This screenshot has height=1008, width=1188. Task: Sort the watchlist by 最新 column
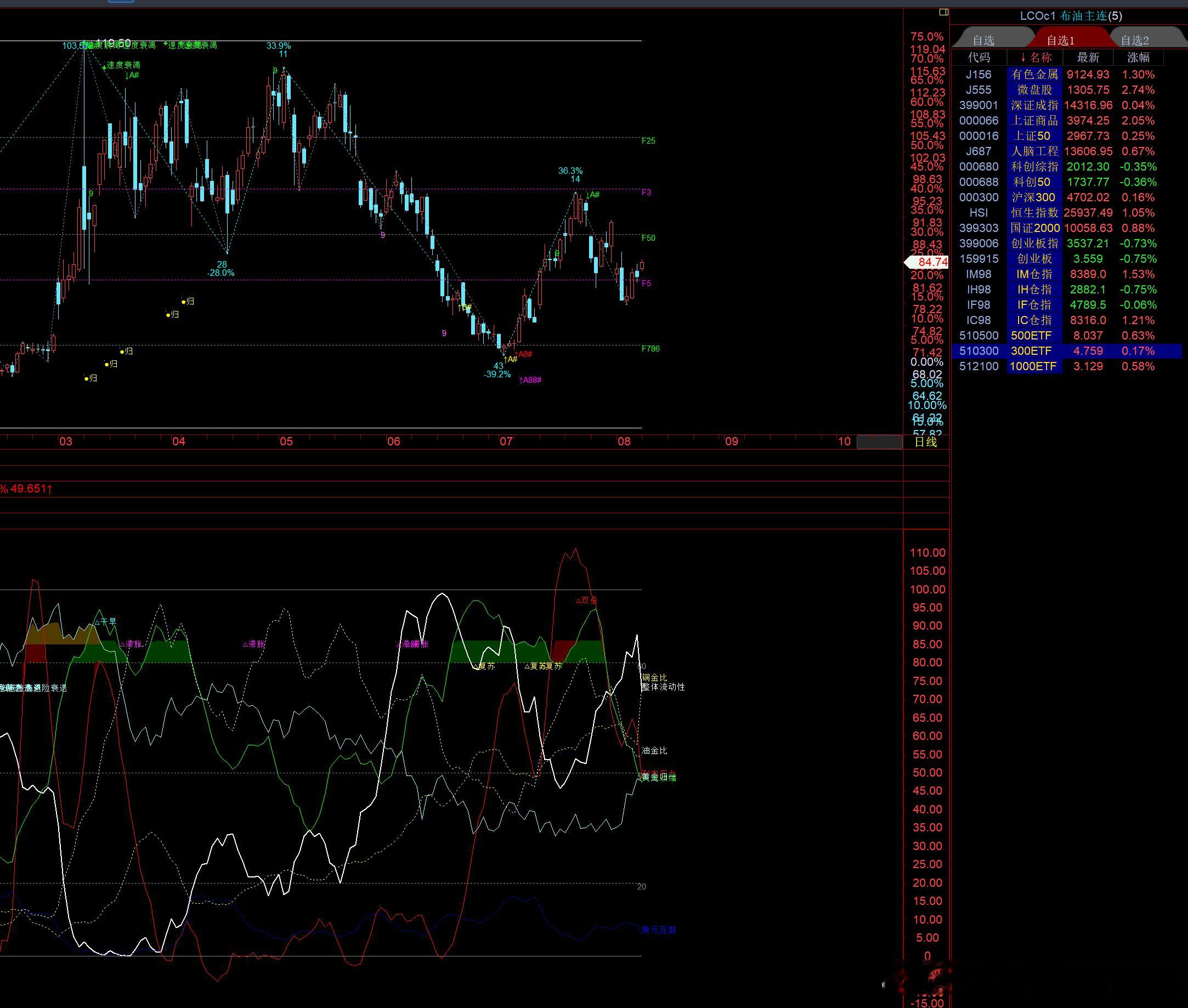pyautogui.click(x=1088, y=57)
